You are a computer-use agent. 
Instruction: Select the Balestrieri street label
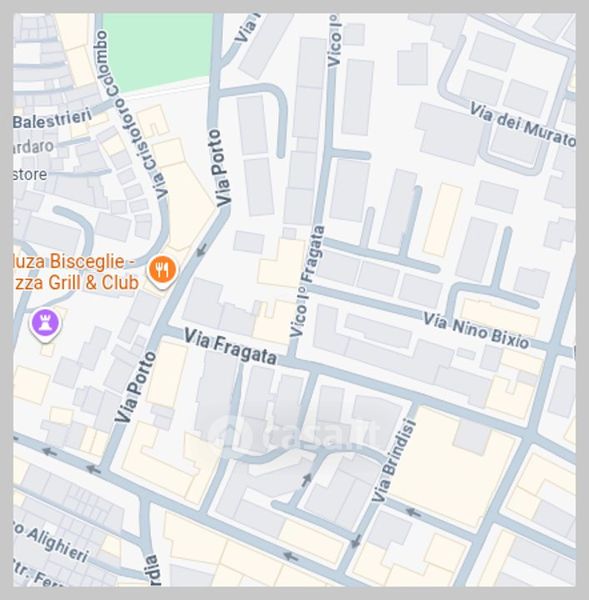coord(52,119)
